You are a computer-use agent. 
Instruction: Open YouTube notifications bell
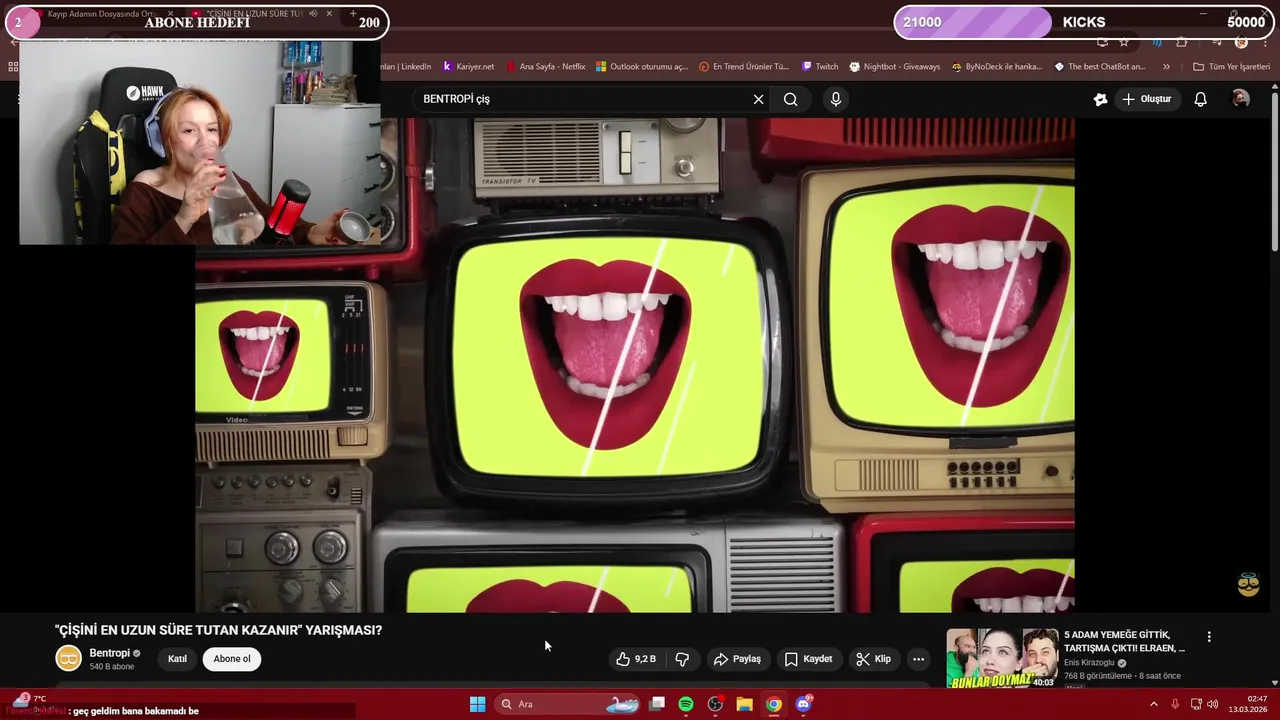1201,99
